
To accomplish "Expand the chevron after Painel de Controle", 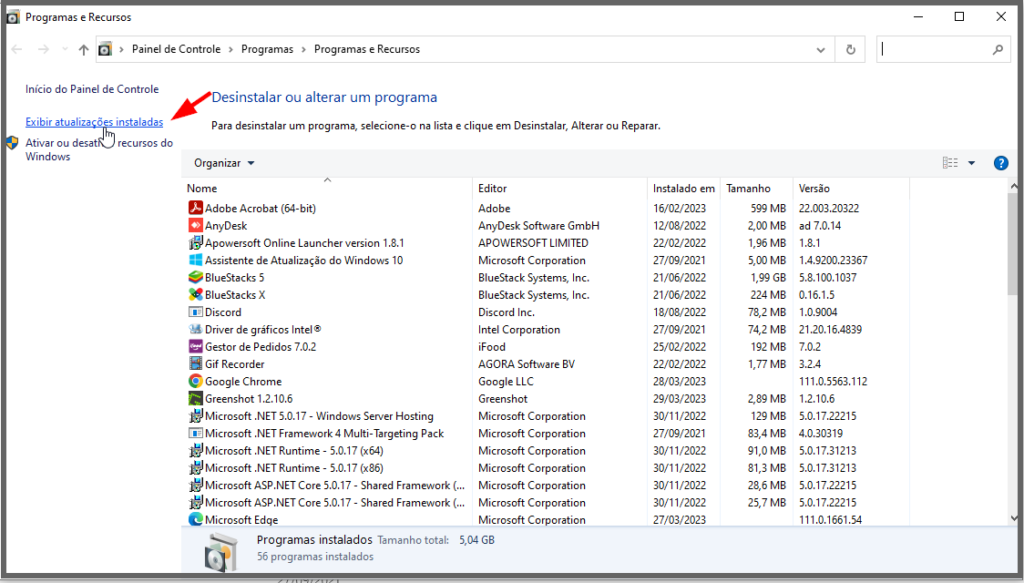I will tap(231, 50).
